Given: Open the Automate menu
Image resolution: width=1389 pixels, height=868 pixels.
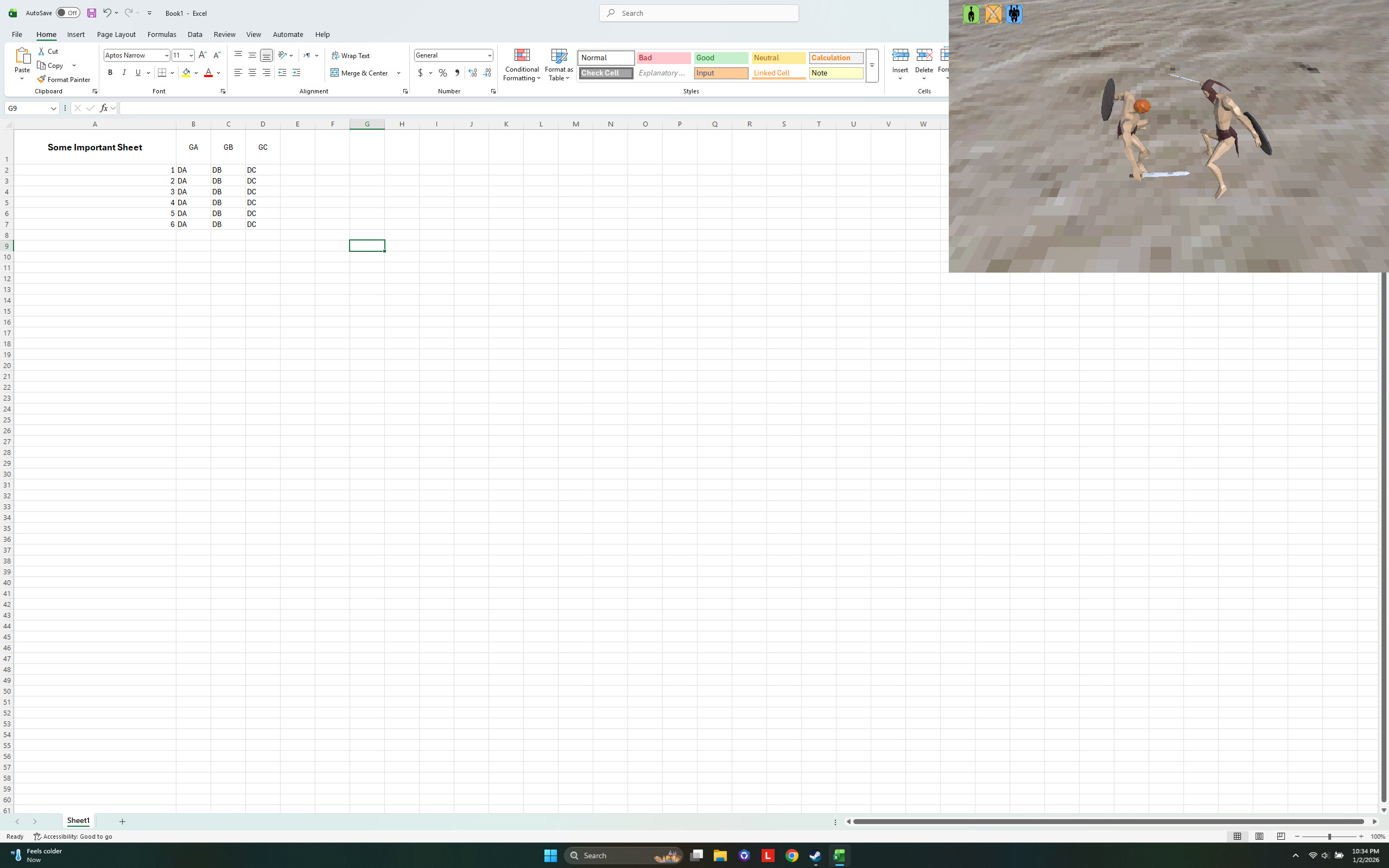Looking at the screenshot, I should tap(288, 34).
